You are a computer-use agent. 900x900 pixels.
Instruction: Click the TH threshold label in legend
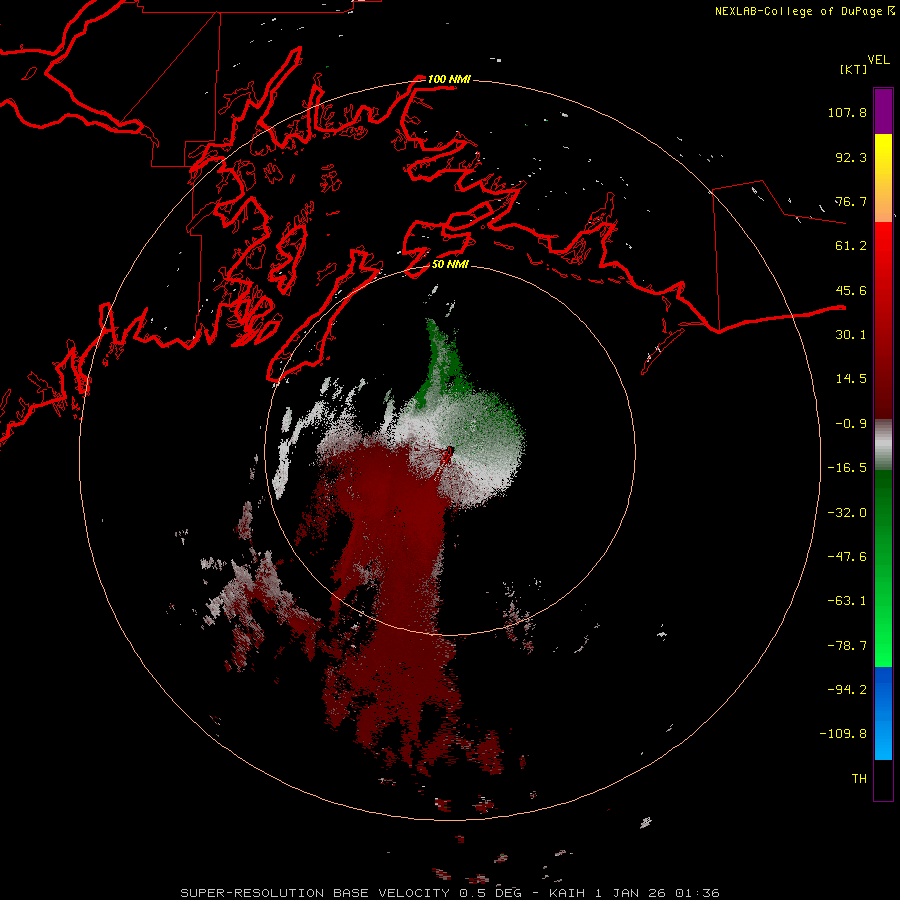pyautogui.click(x=859, y=779)
